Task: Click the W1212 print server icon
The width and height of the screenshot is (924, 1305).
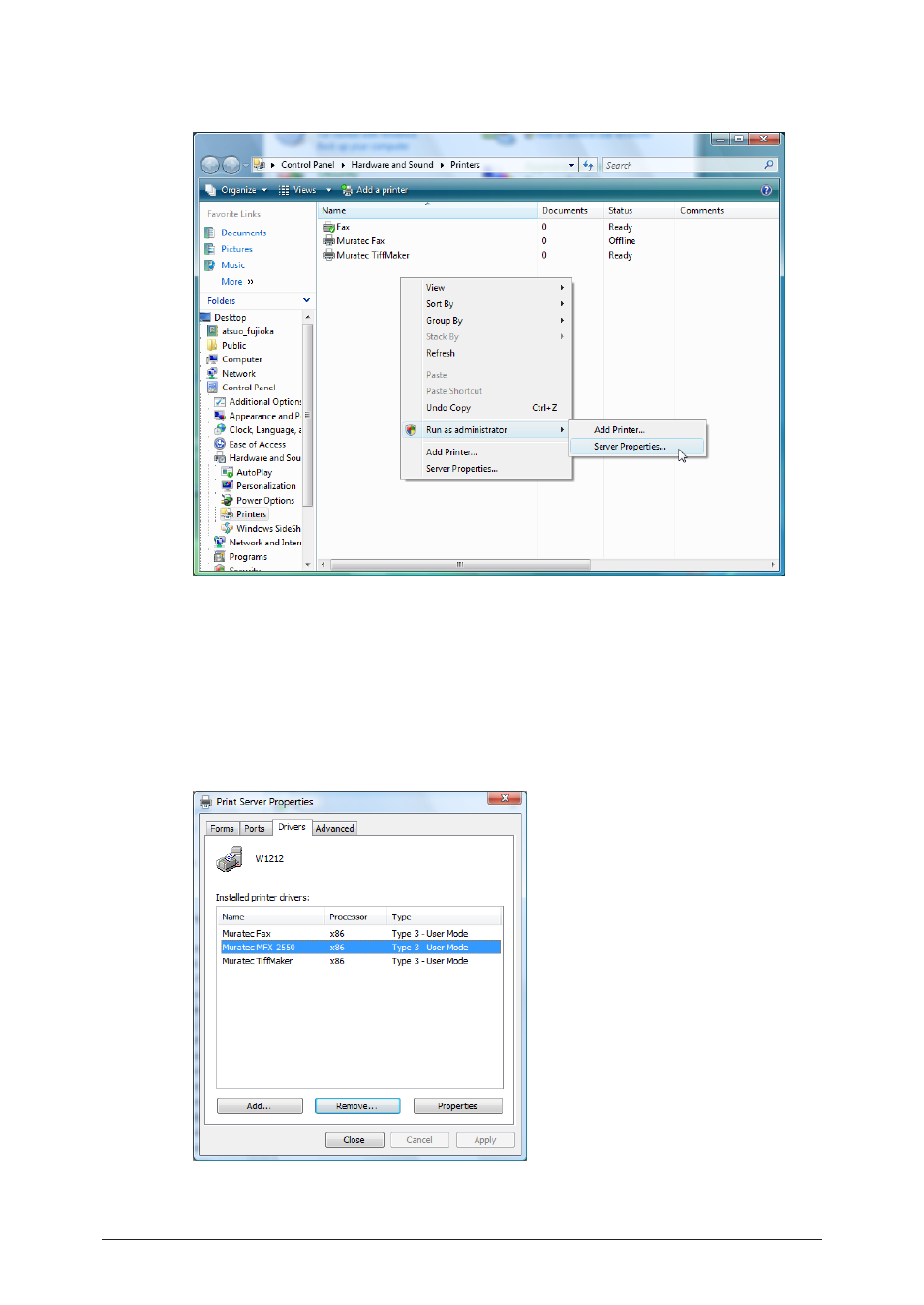Action: 231,859
